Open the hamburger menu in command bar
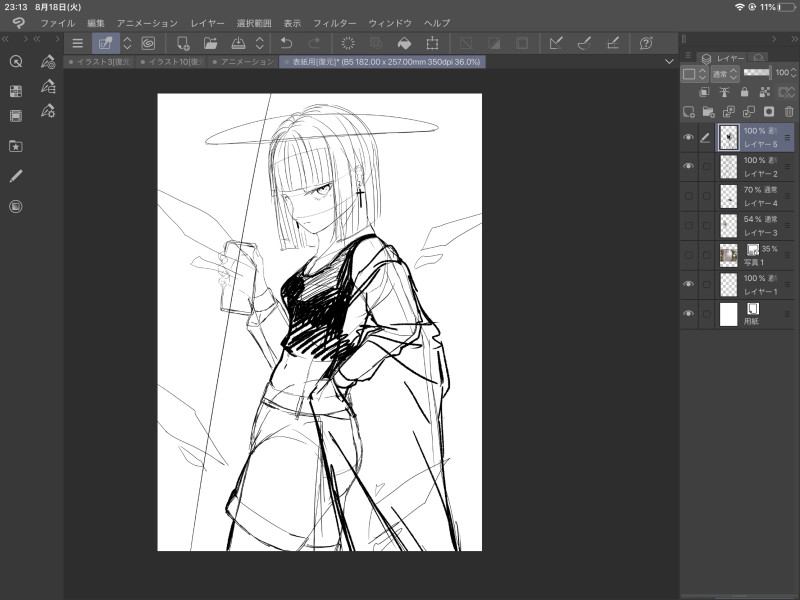Screen dimensions: 800x600 click(78, 43)
